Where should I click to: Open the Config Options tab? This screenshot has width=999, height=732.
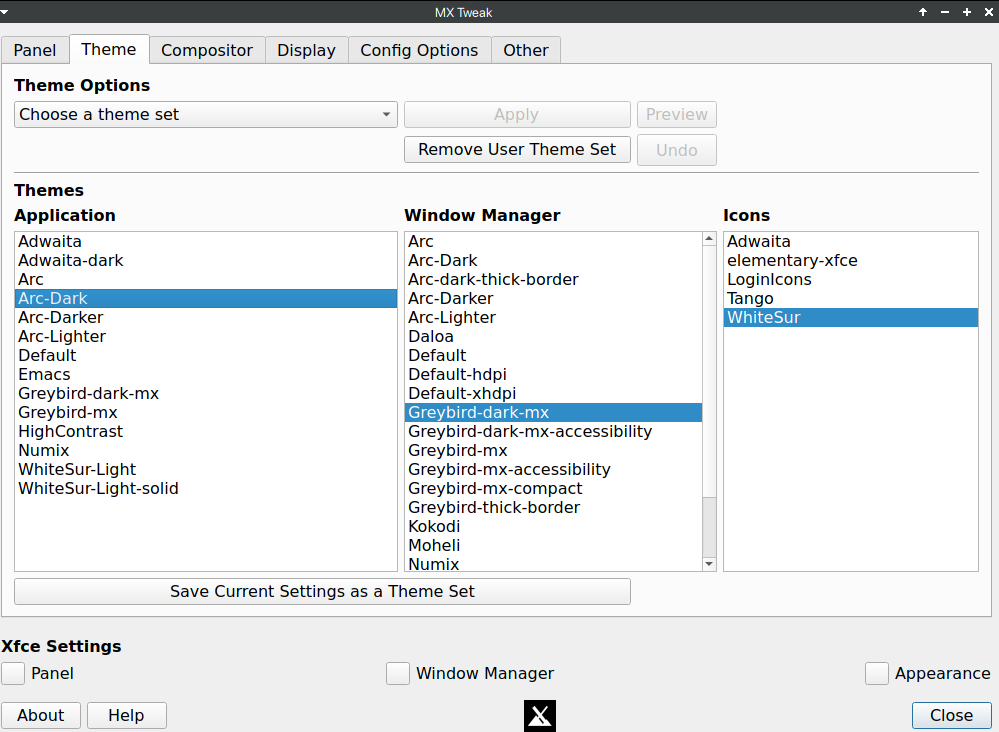[419, 50]
